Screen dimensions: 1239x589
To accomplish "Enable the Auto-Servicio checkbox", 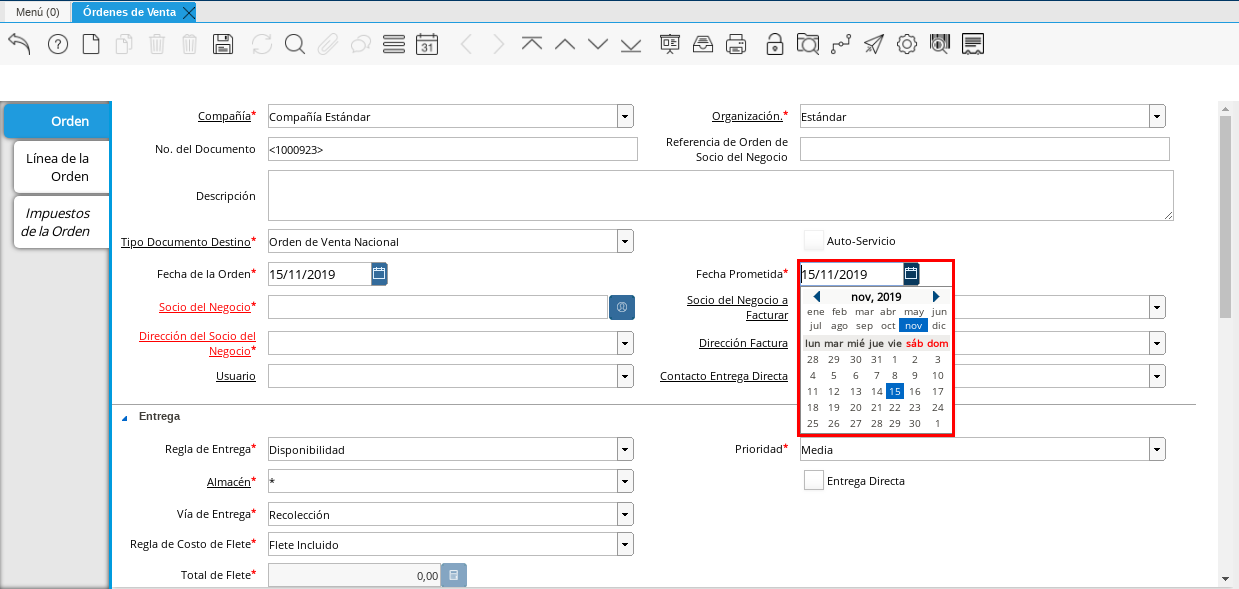I will 814,241.
